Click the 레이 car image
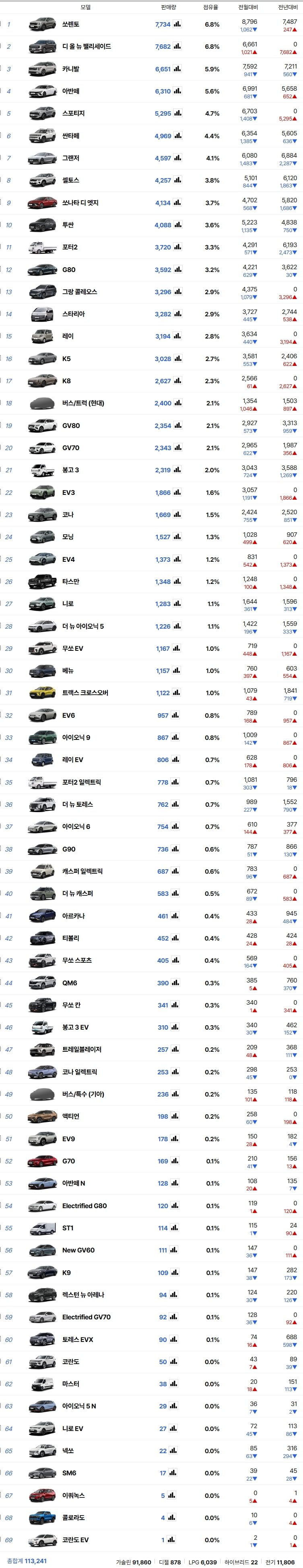Screen dimensions: 303x1568 [43, 336]
